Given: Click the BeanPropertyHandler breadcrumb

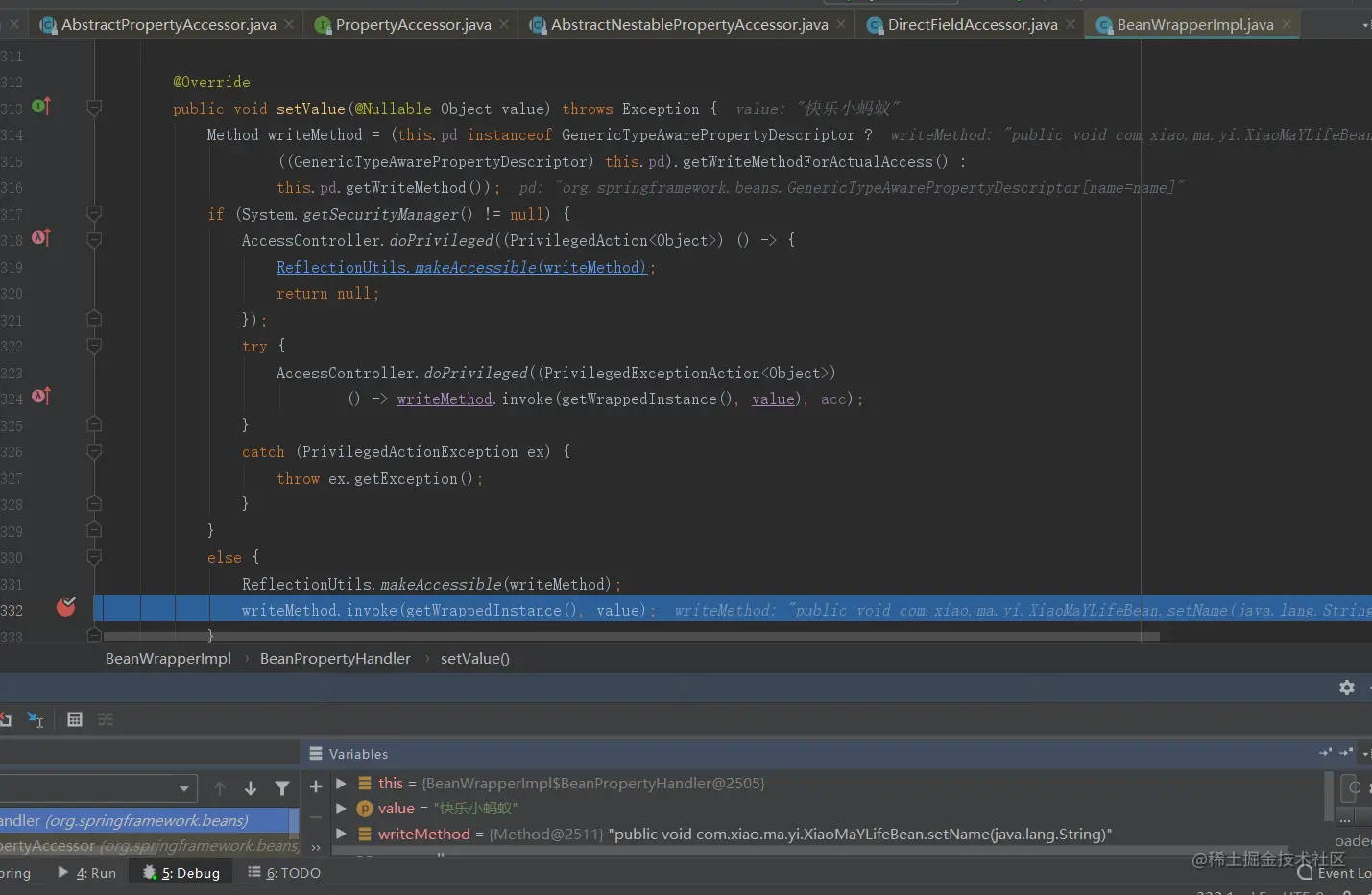Looking at the screenshot, I should pos(335,659).
